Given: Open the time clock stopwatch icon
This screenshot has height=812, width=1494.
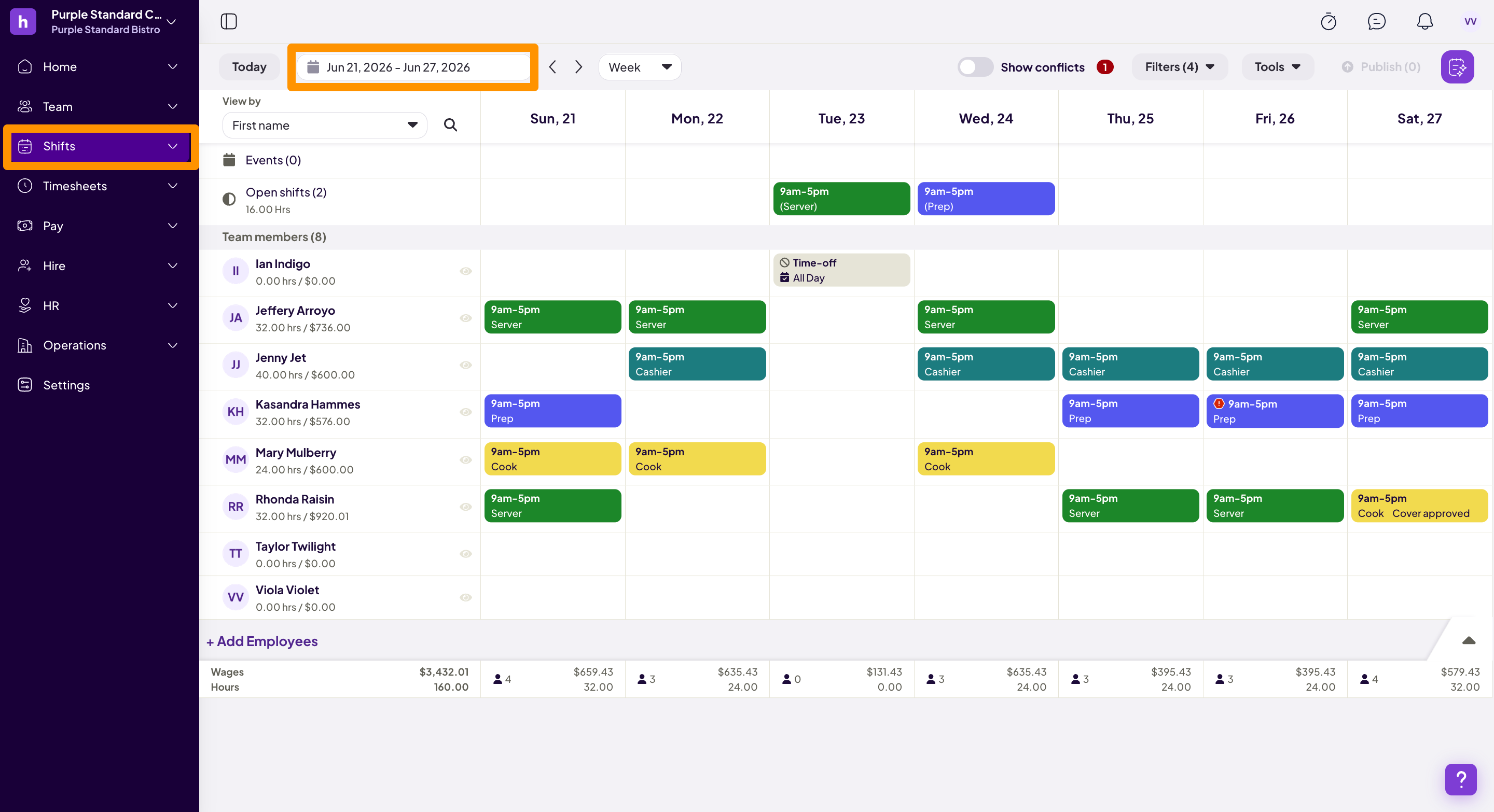Looking at the screenshot, I should pos(1328,21).
